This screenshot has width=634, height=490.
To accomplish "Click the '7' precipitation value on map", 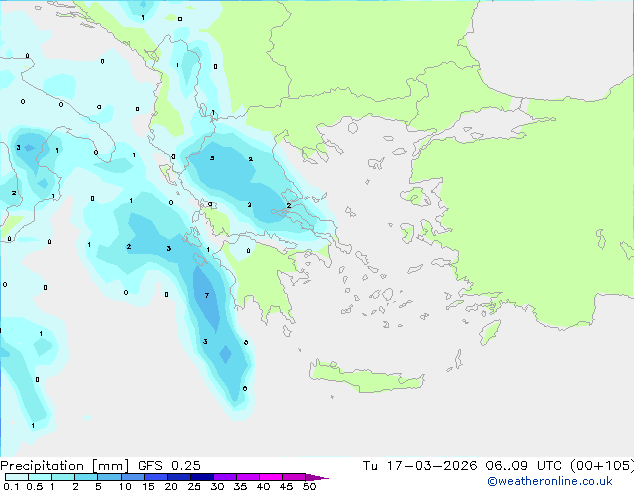I will (x=207, y=296).
